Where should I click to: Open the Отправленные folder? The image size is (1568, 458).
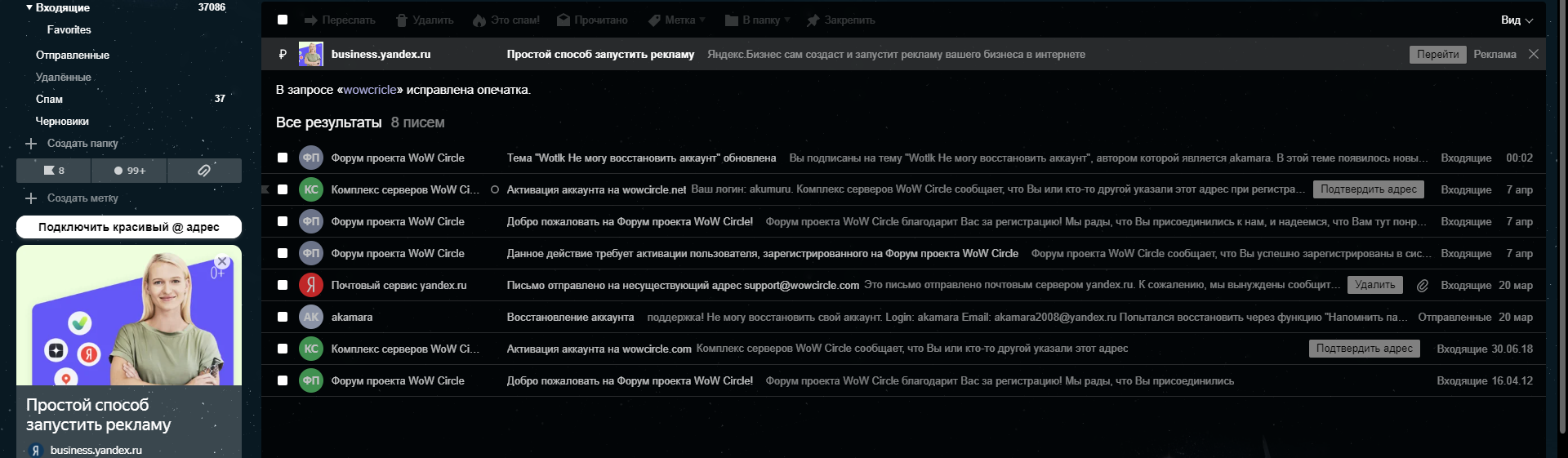[72, 55]
